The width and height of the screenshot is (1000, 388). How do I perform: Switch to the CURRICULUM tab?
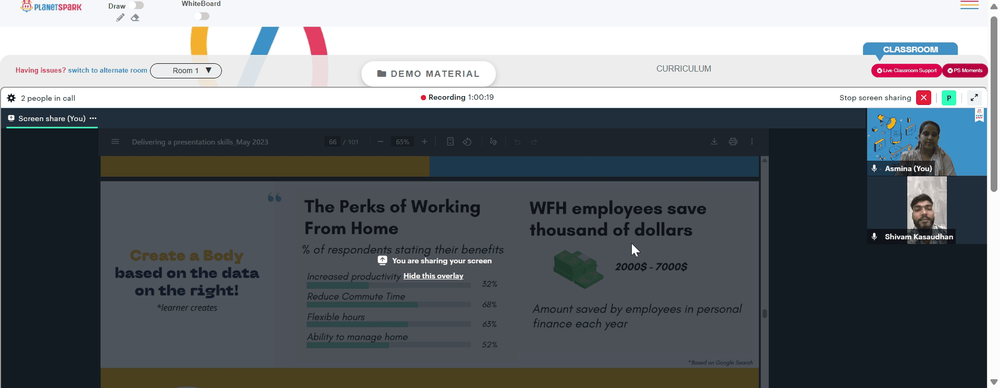(x=684, y=69)
